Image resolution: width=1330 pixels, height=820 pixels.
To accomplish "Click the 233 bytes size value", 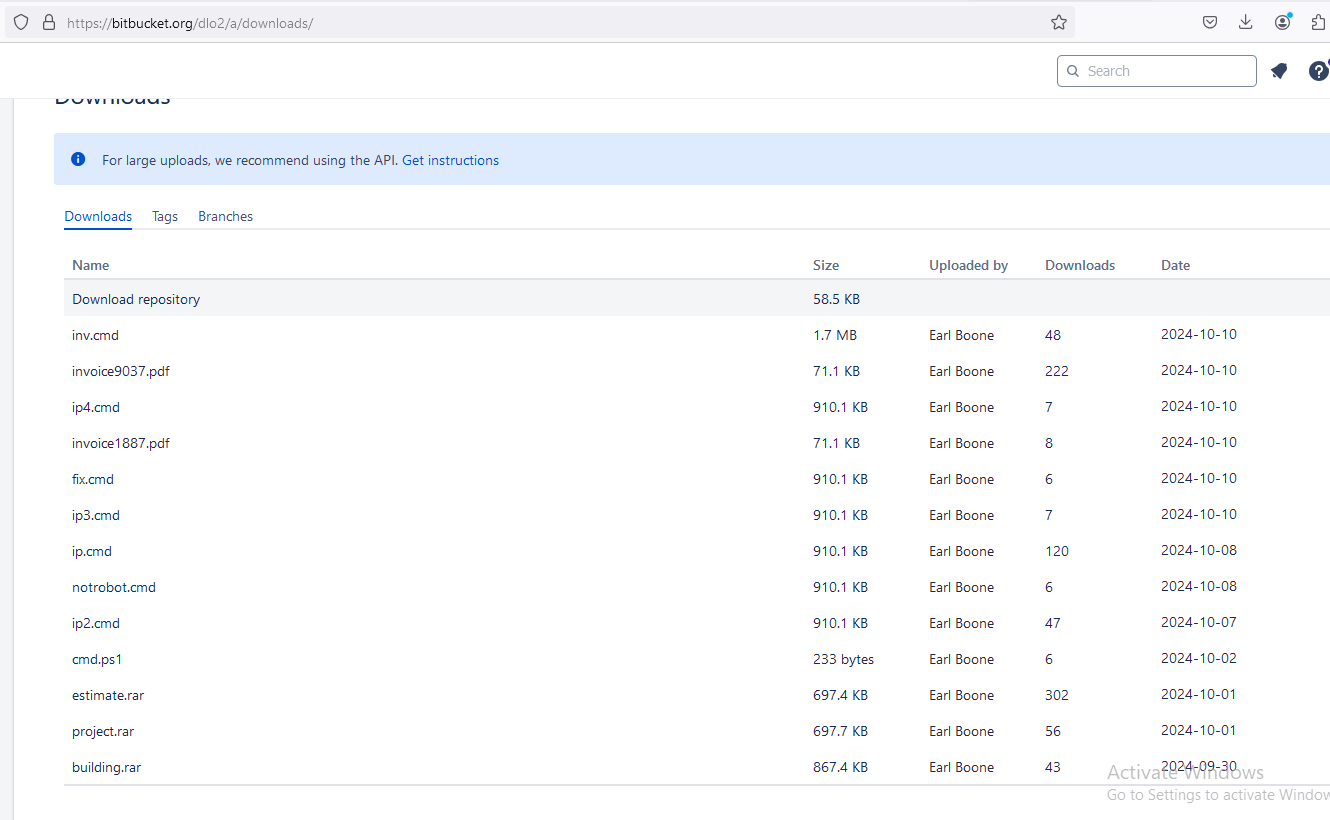I will pos(843,659).
